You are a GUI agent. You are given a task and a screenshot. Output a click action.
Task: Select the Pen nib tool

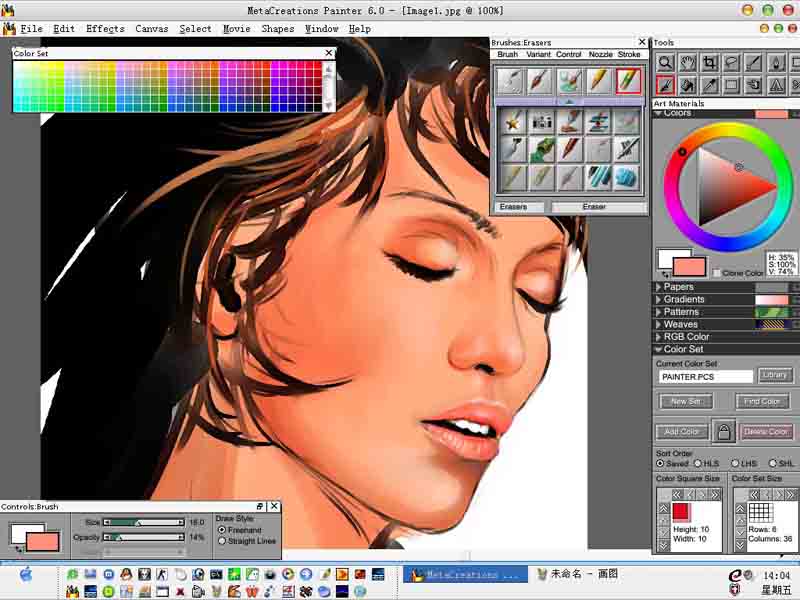(x=776, y=63)
